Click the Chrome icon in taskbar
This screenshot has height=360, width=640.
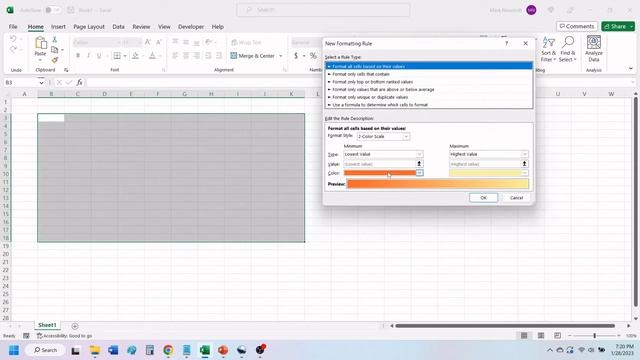coord(168,350)
